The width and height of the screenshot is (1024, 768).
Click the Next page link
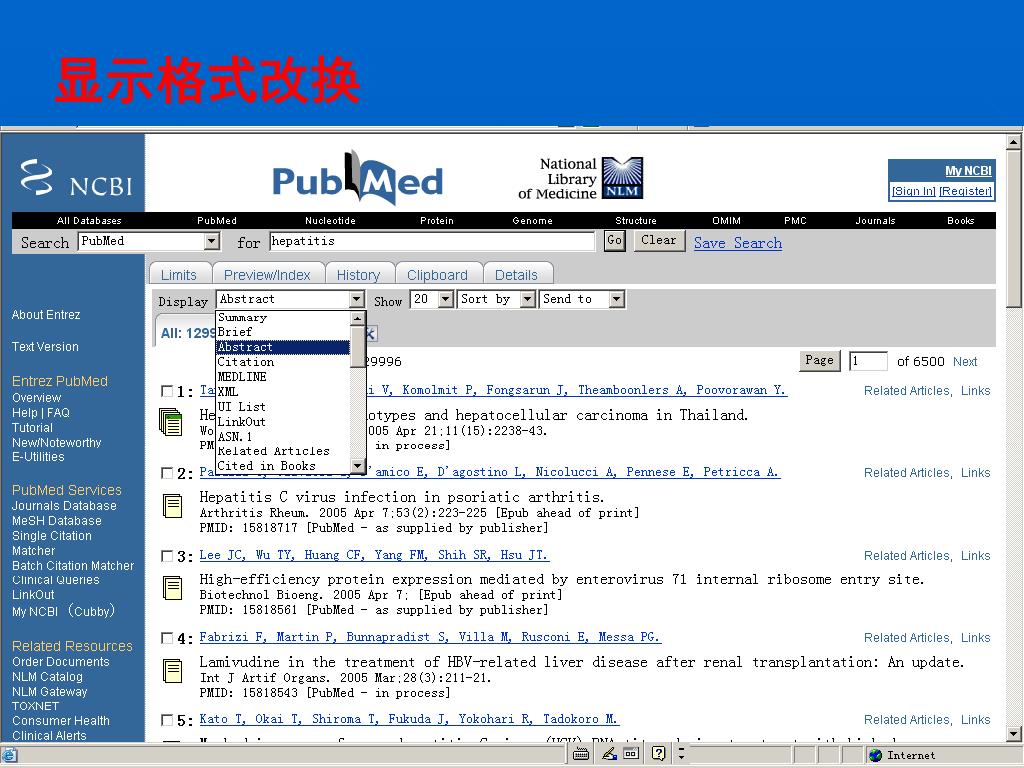(965, 362)
